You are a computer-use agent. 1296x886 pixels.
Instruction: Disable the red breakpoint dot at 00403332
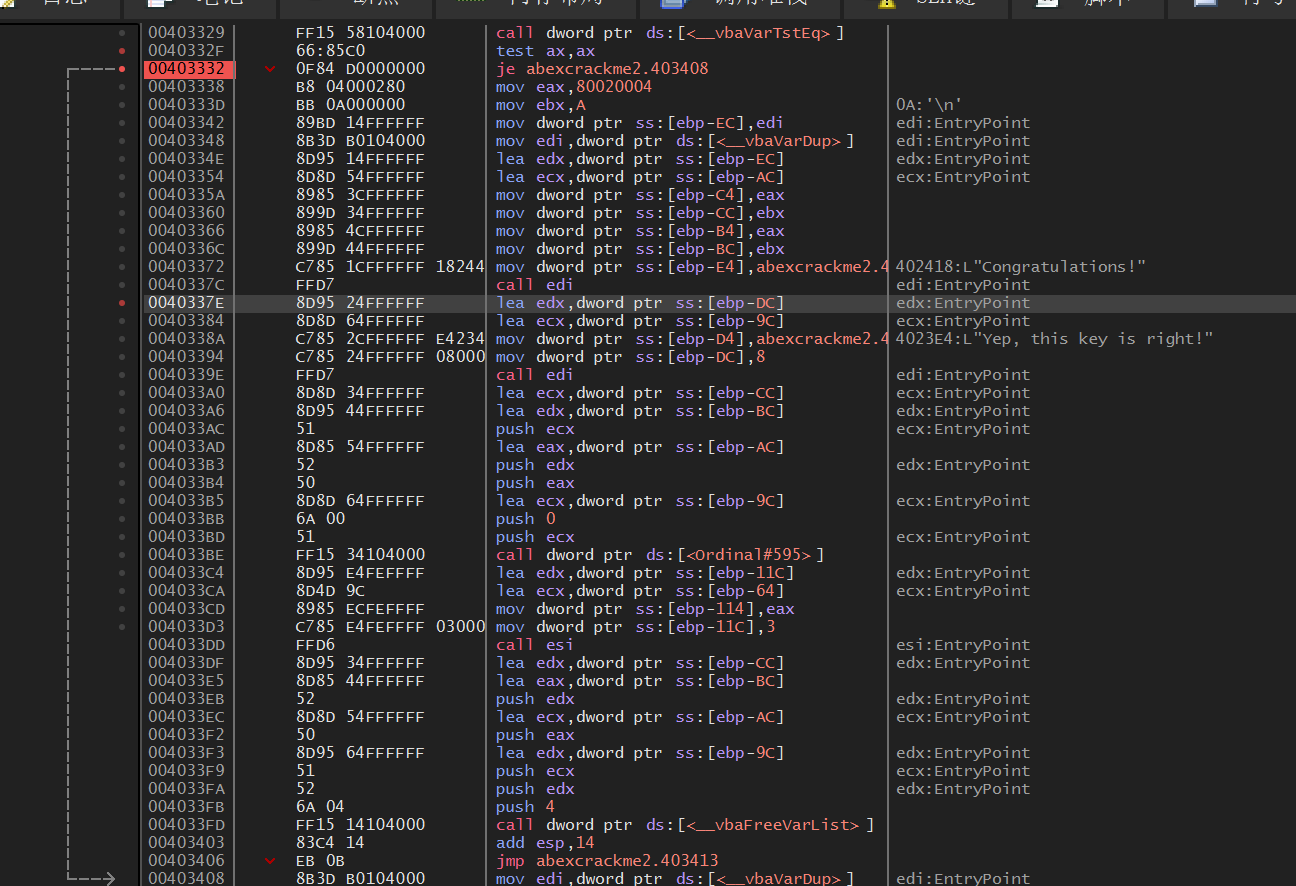tap(122, 69)
